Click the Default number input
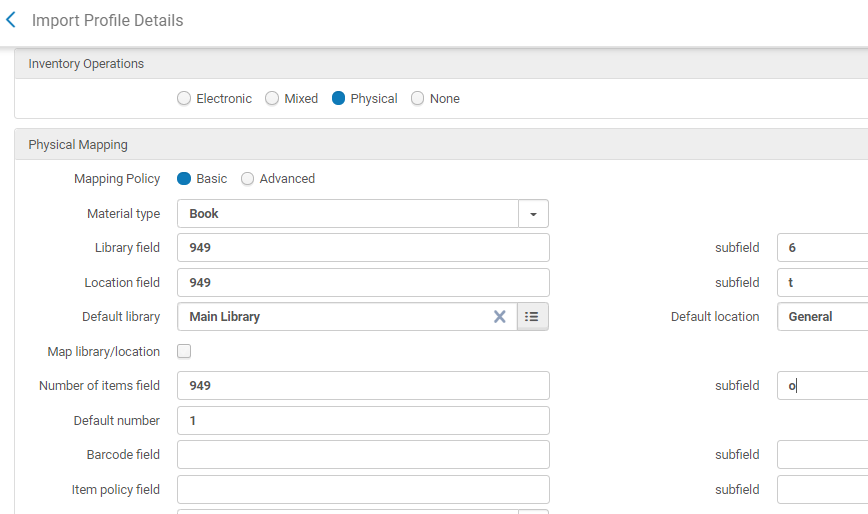 coord(363,421)
